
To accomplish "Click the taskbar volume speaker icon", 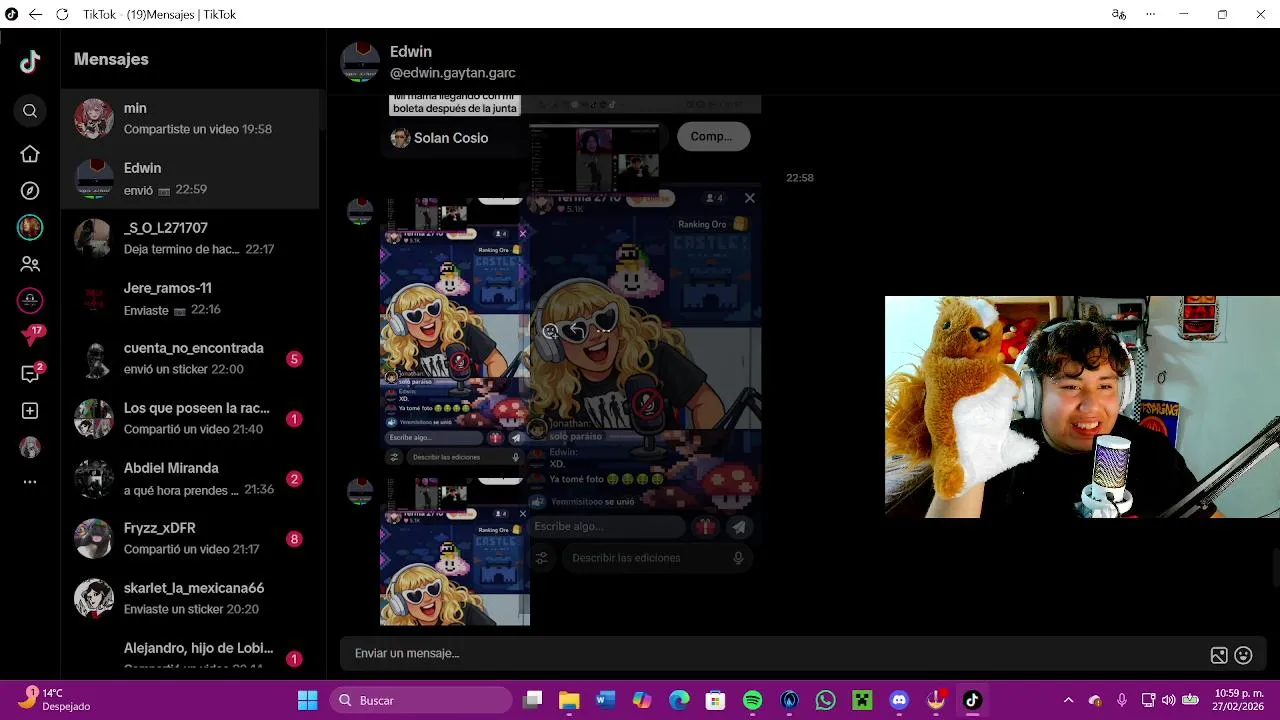I will coord(1169,700).
